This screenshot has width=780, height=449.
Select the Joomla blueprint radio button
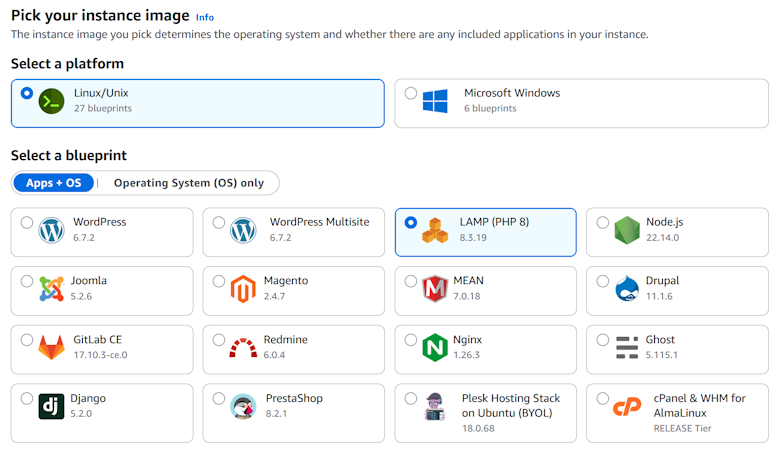click(27, 281)
